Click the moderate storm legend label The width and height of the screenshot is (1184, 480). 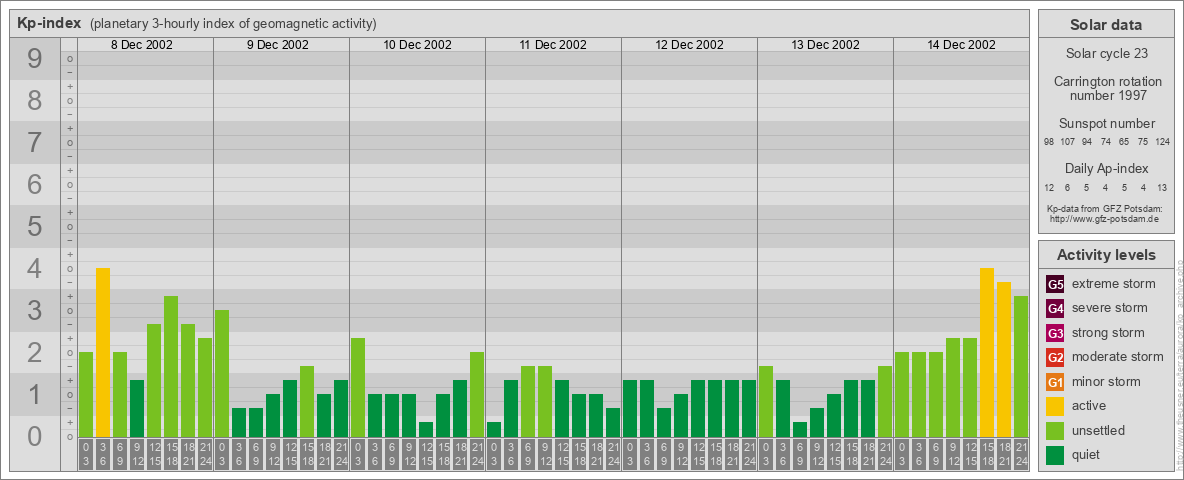point(1118,356)
